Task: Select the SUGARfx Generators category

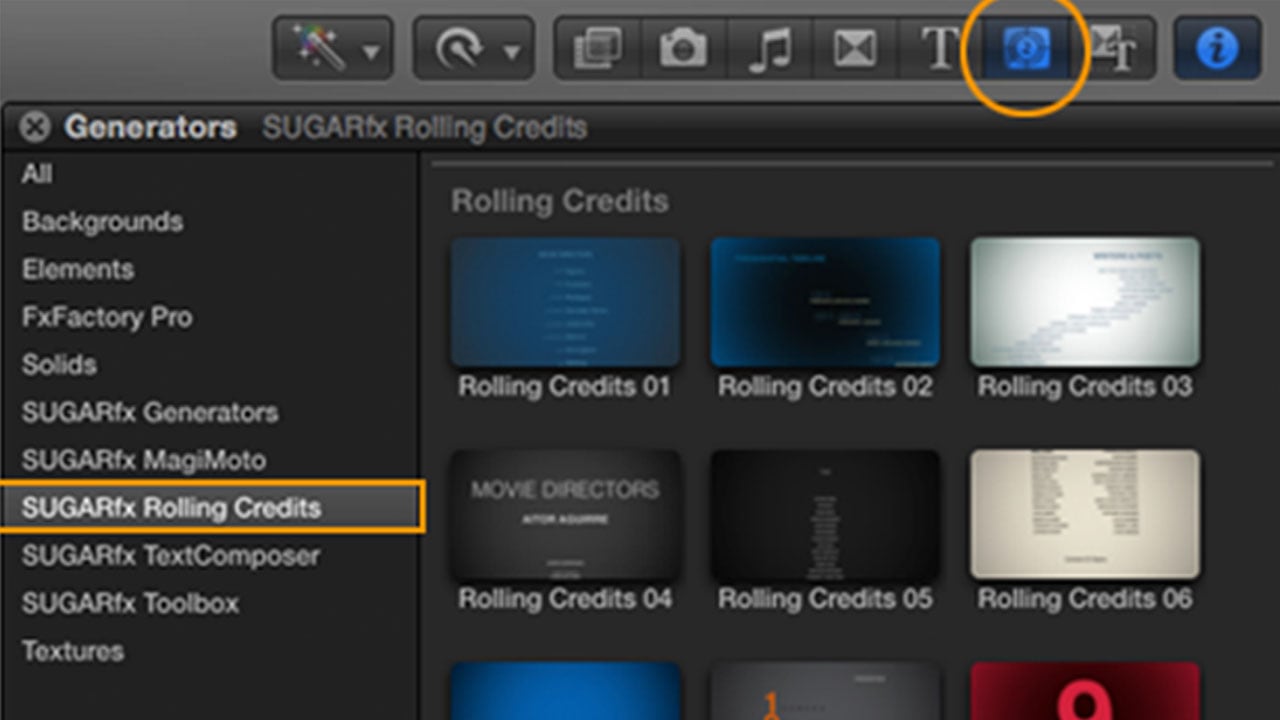Action: tap(150, 412)
